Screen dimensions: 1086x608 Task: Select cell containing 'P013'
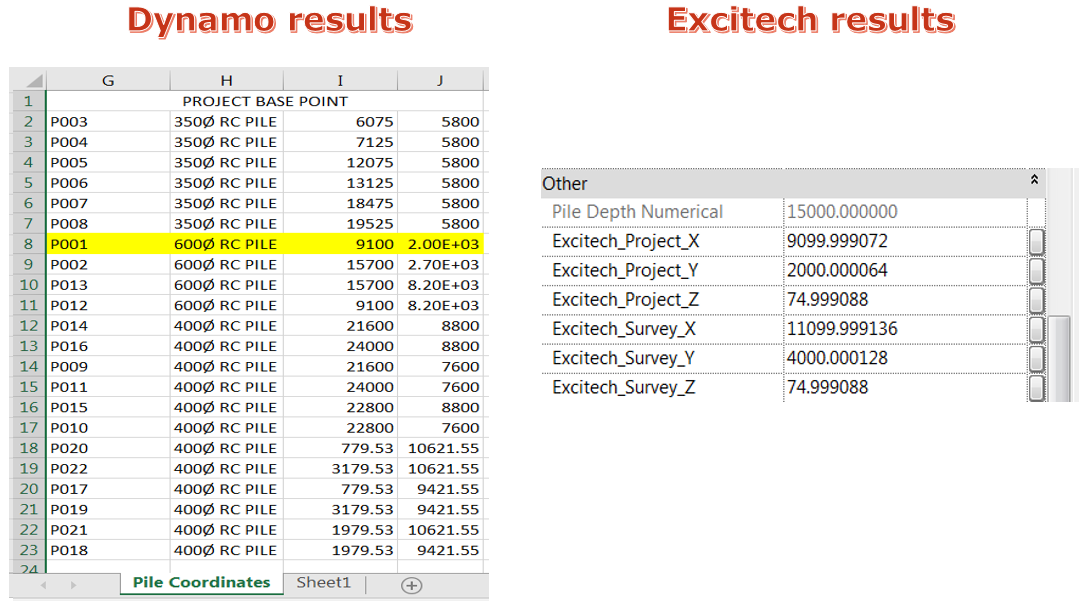point(108,285)
